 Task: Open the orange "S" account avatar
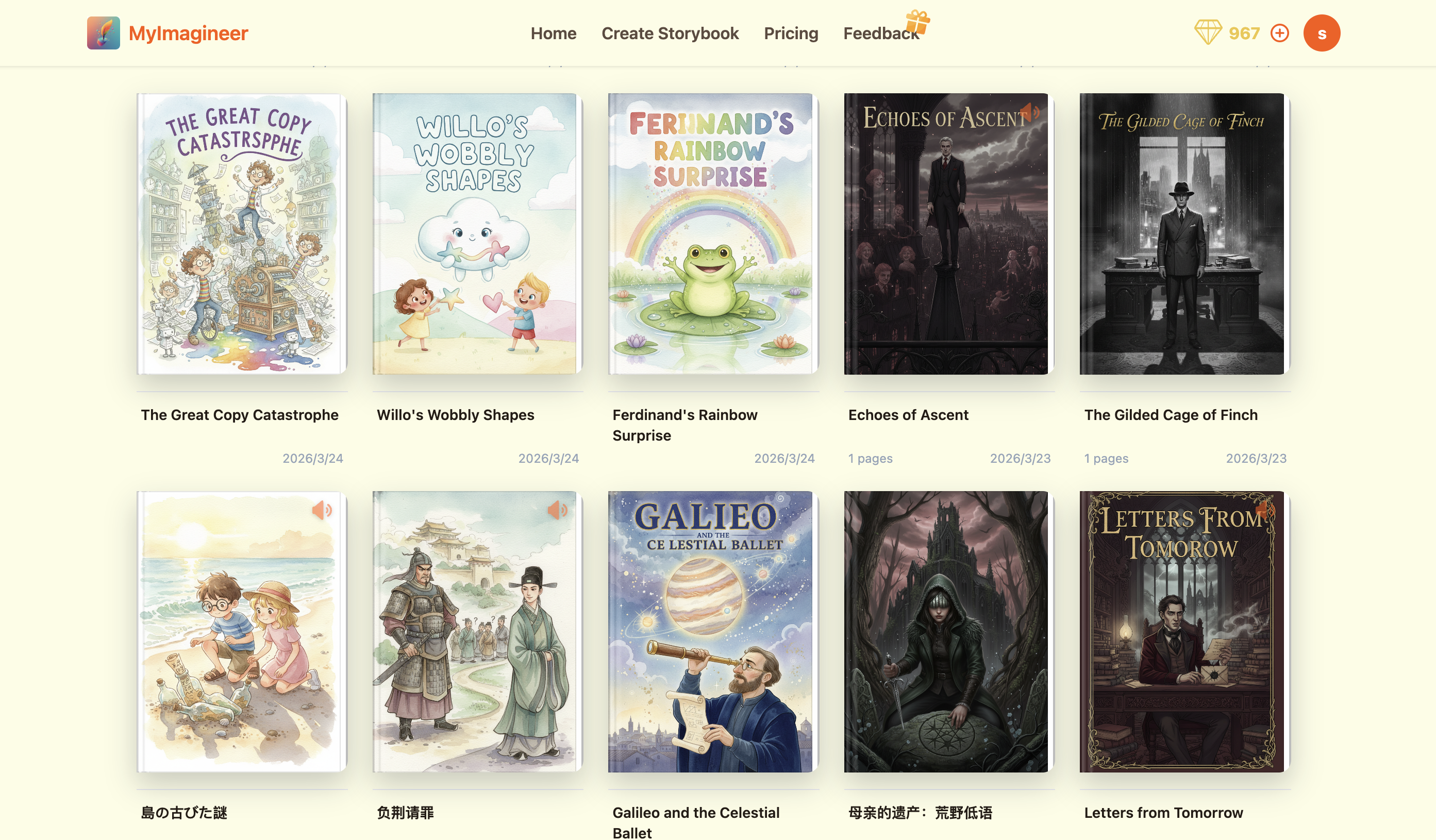pos(1322,33)
